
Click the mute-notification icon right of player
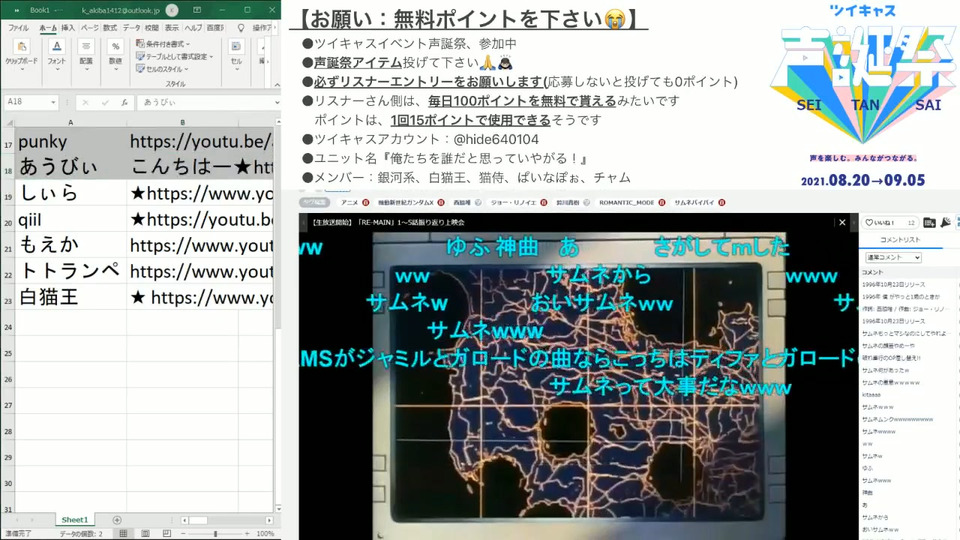pyautogui.click(x=946, y=222)
